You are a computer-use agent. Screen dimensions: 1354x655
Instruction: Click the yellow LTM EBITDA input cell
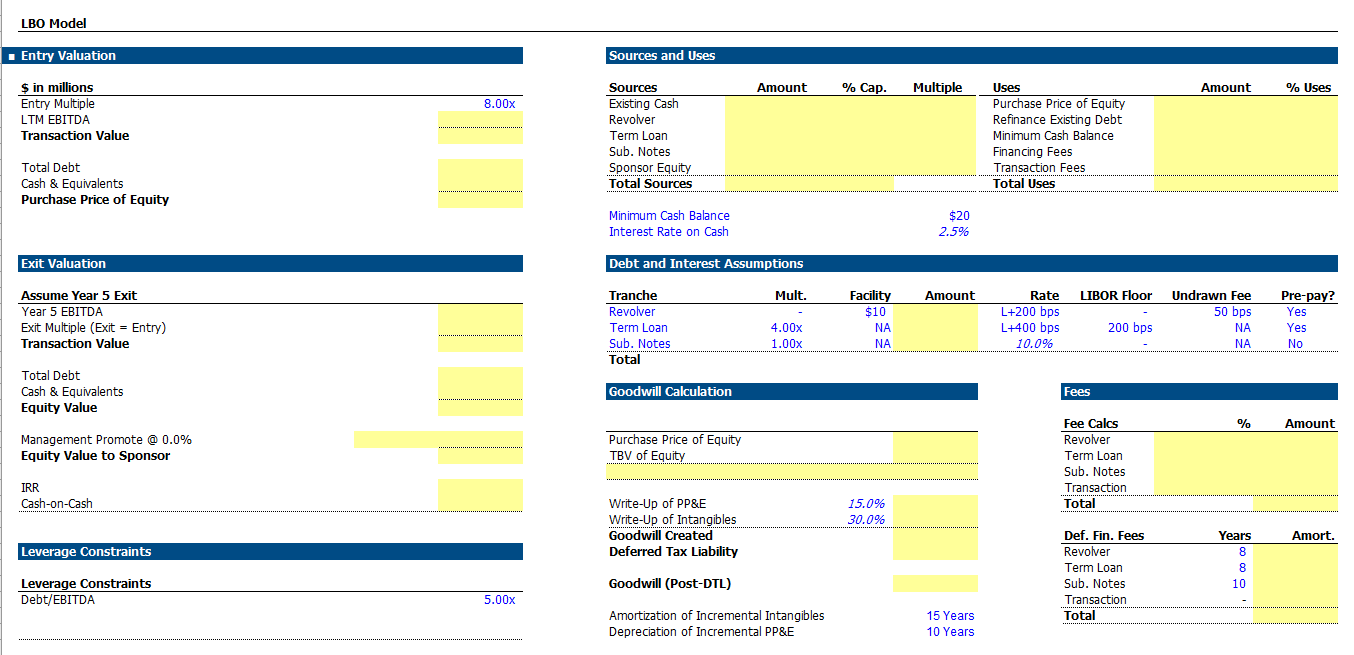click(480, 120)
